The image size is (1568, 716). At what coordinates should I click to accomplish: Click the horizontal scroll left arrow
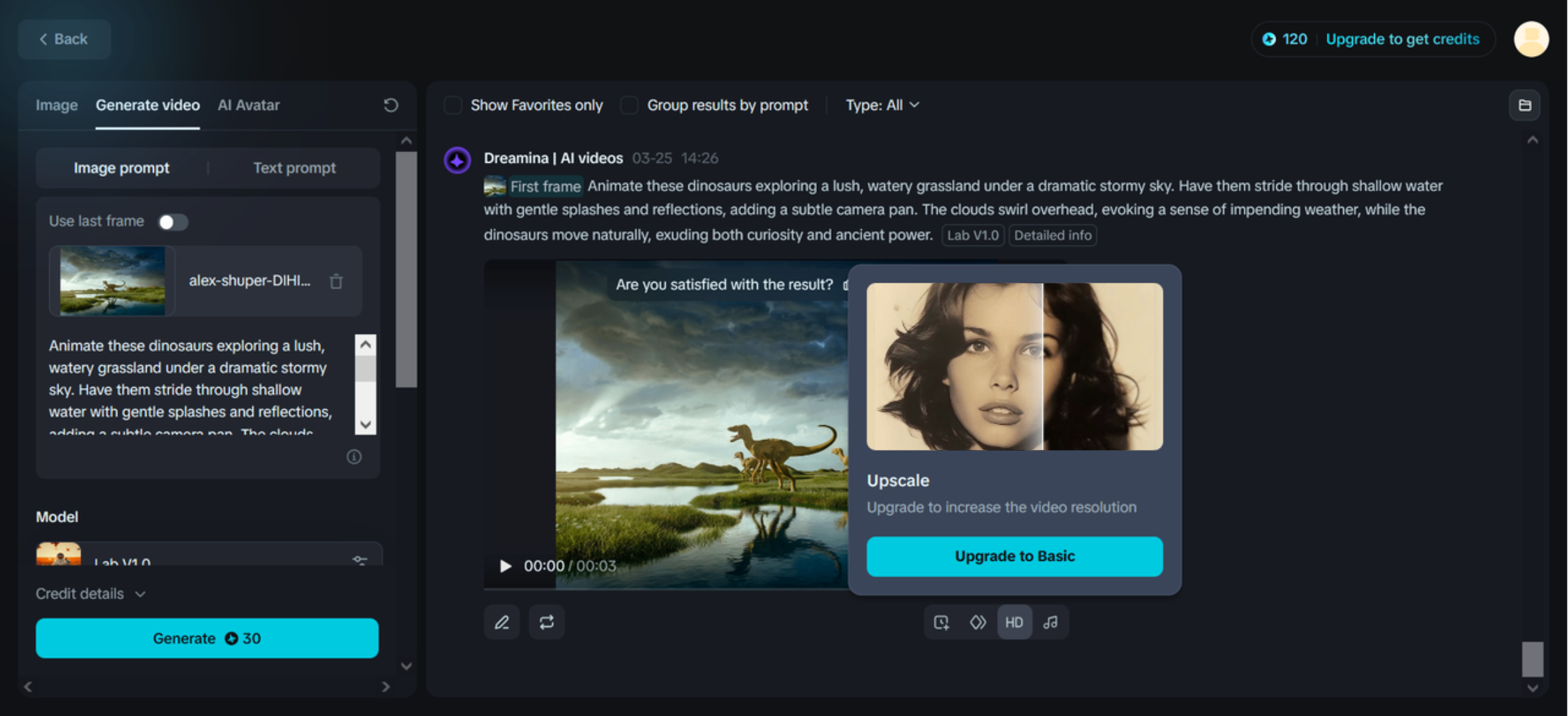tap(28, 686)
